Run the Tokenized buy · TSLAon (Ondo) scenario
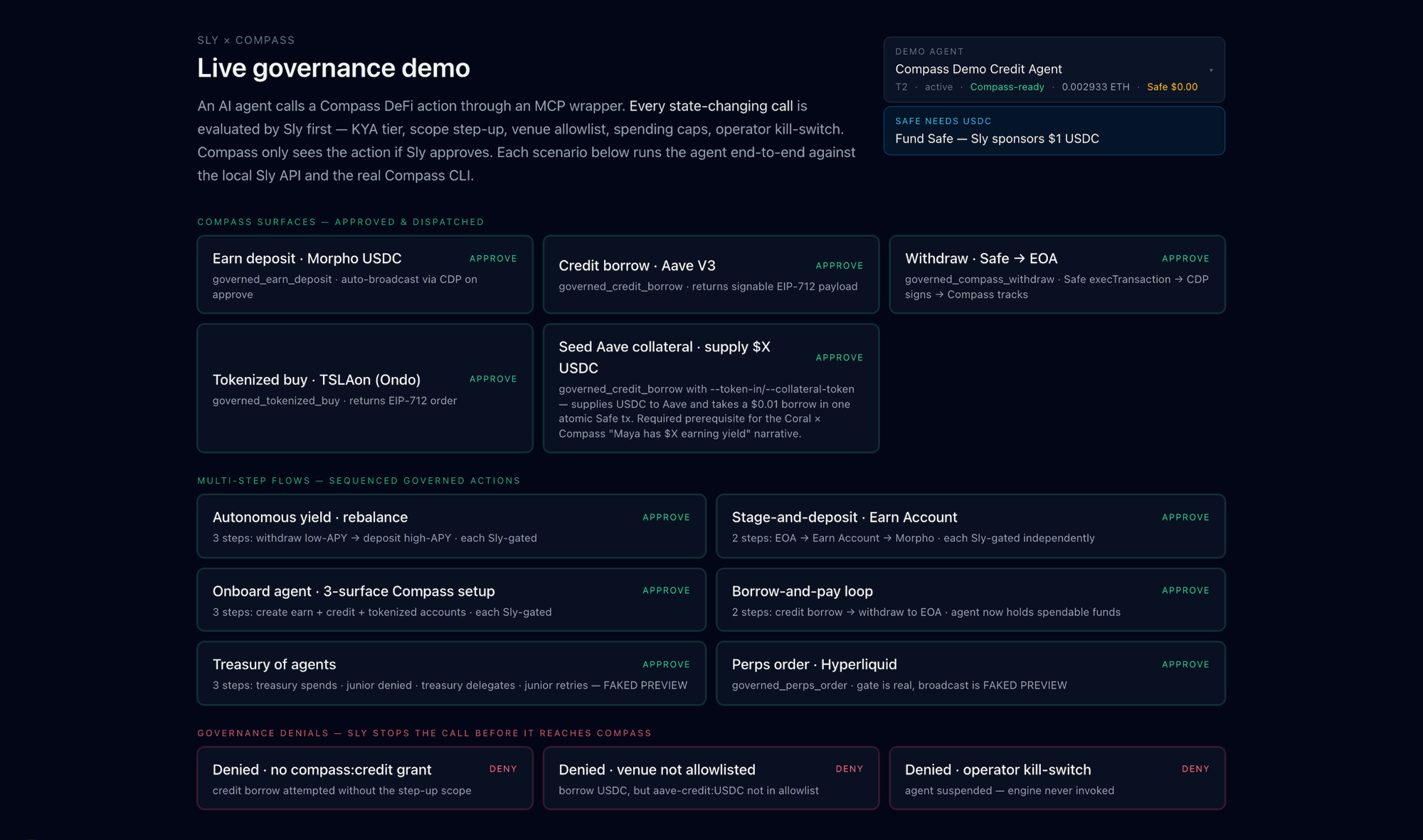 click(364, 388)
